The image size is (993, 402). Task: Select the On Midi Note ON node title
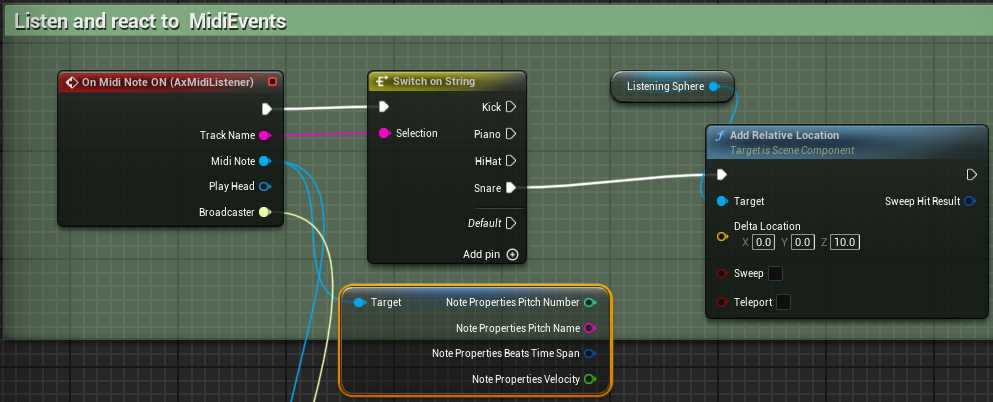(x=168, y=82)
